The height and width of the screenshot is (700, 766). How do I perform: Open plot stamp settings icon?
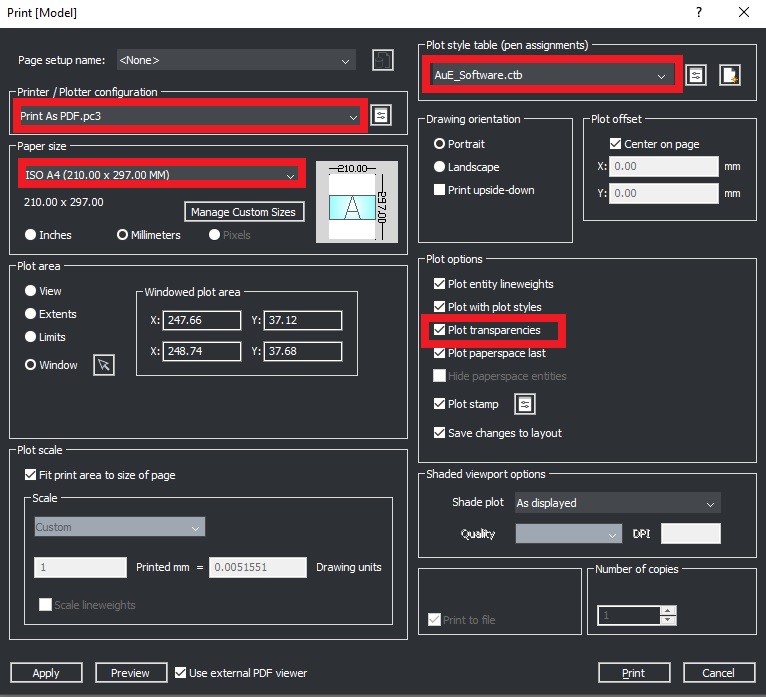tap(525, 404)
